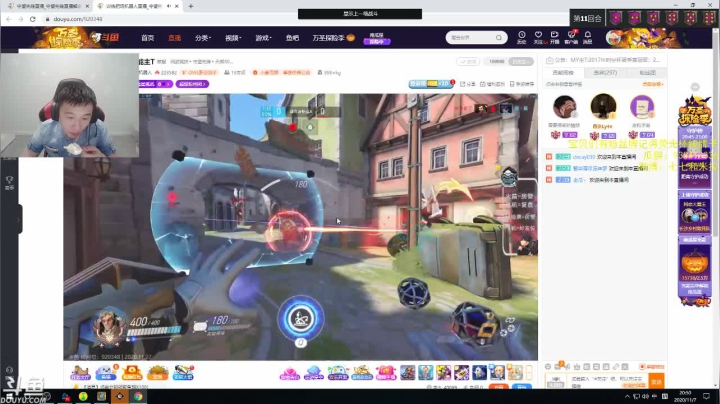Switch to the first browser tab
This screenshot has width=720, height=404.
(48, 6)
